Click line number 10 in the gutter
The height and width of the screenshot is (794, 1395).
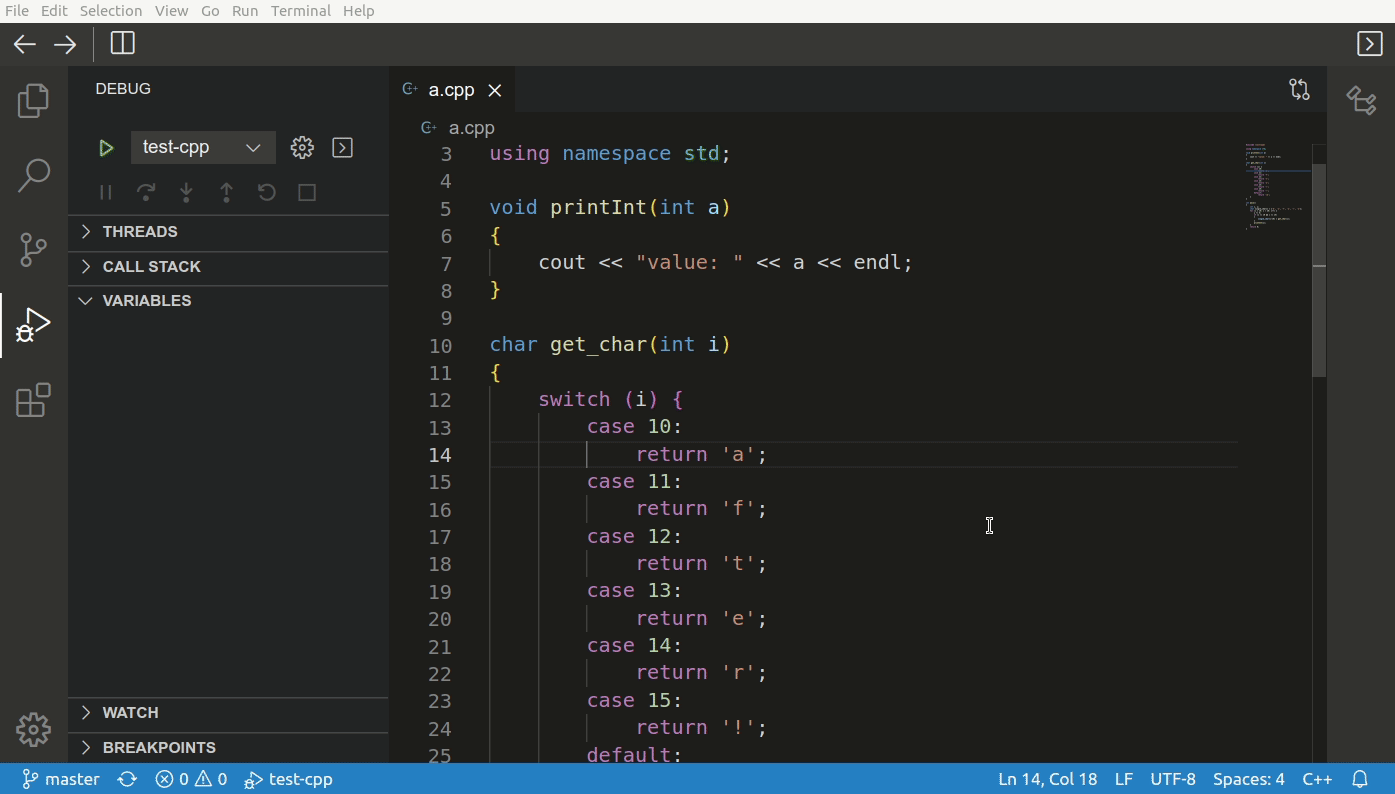click(x=440, y=346)
